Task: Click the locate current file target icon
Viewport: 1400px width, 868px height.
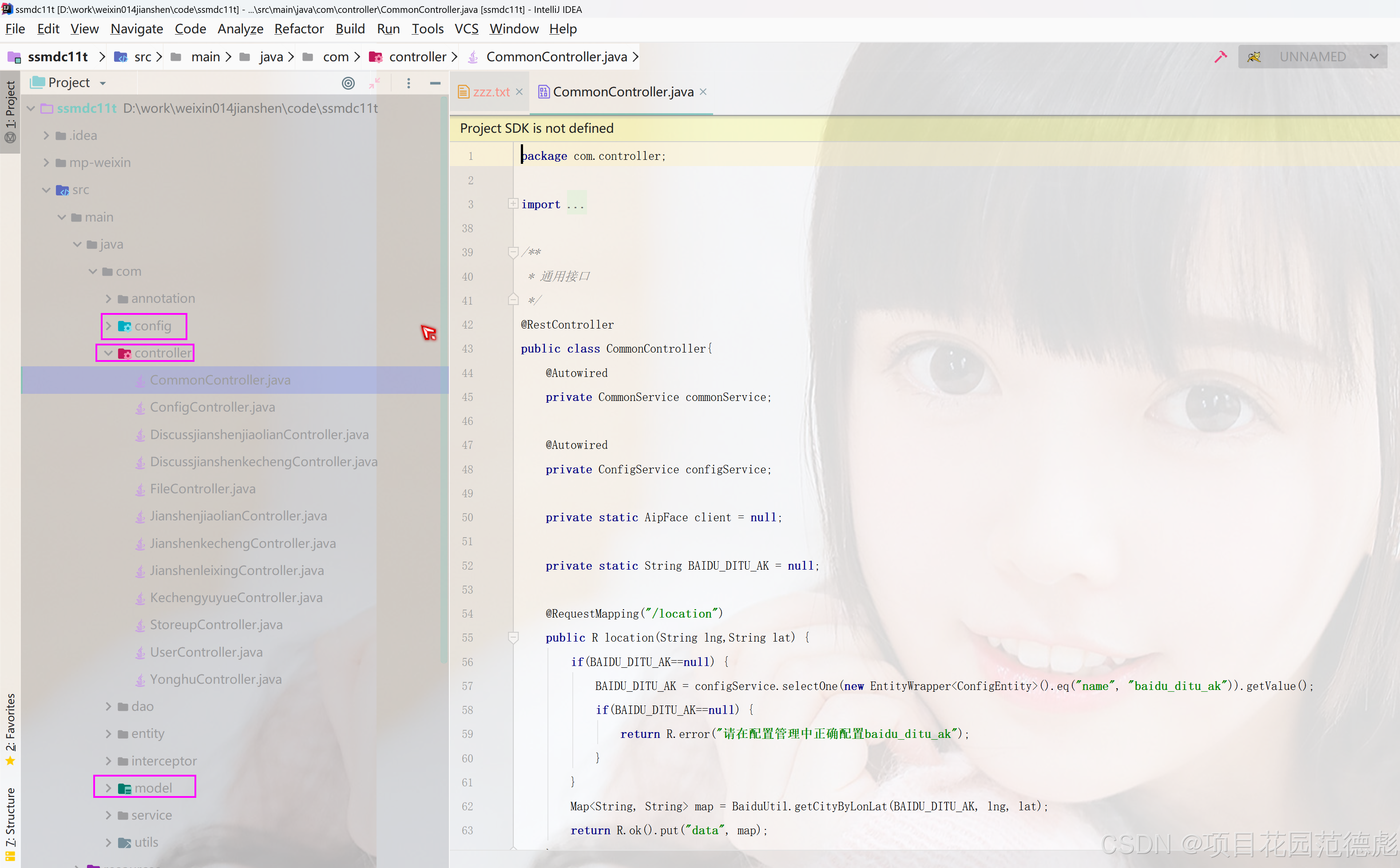Action: click(x=348, y=83)
